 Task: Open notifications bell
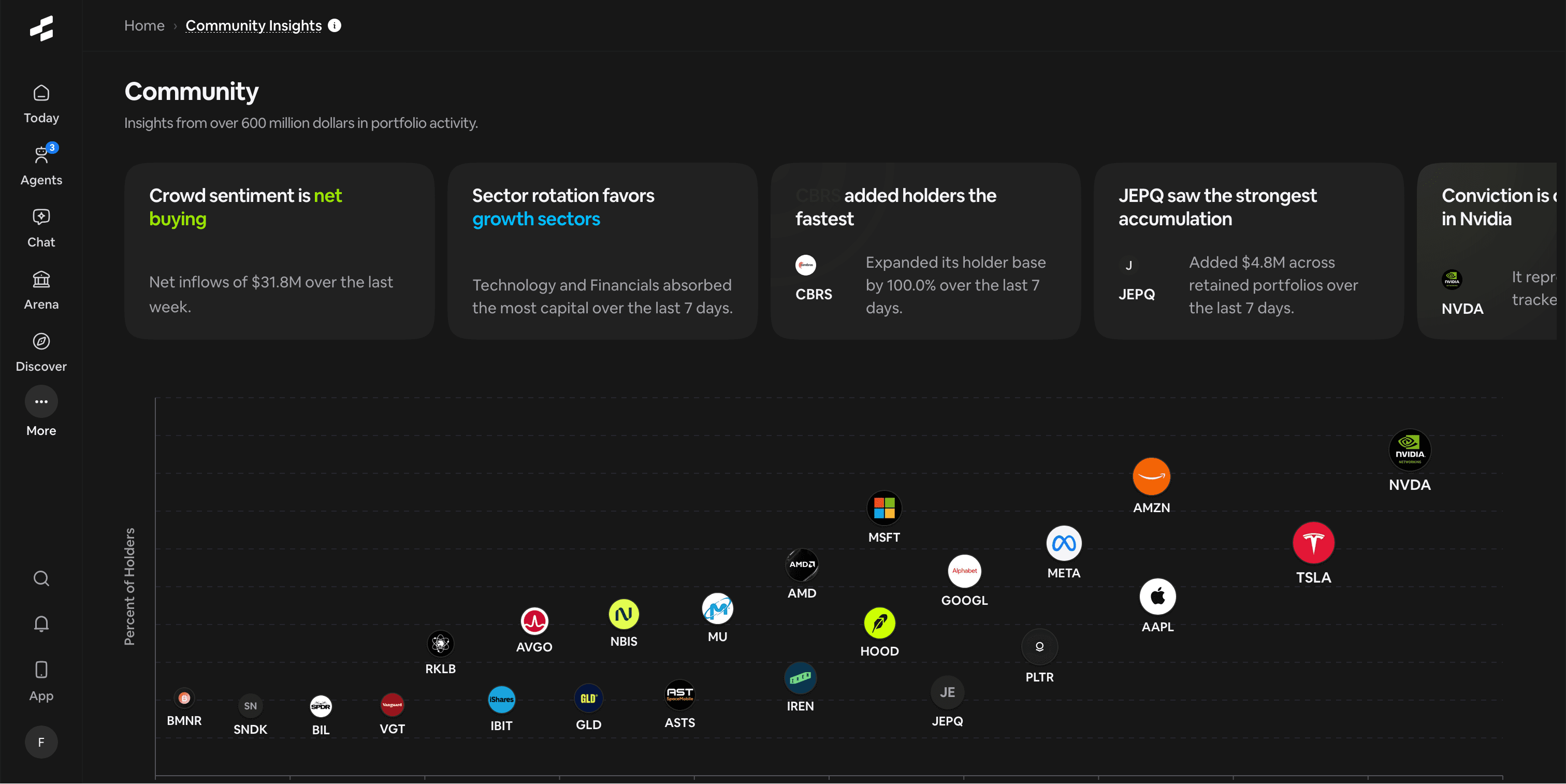(41, 623)
